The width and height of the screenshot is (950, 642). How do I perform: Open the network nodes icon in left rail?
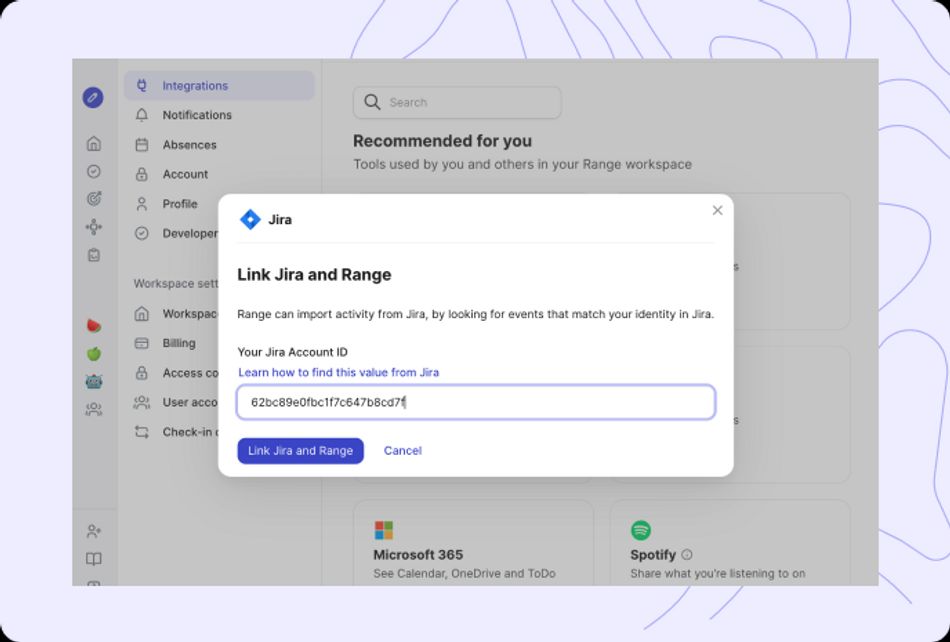pyautogui.click(x=93, y=227)
